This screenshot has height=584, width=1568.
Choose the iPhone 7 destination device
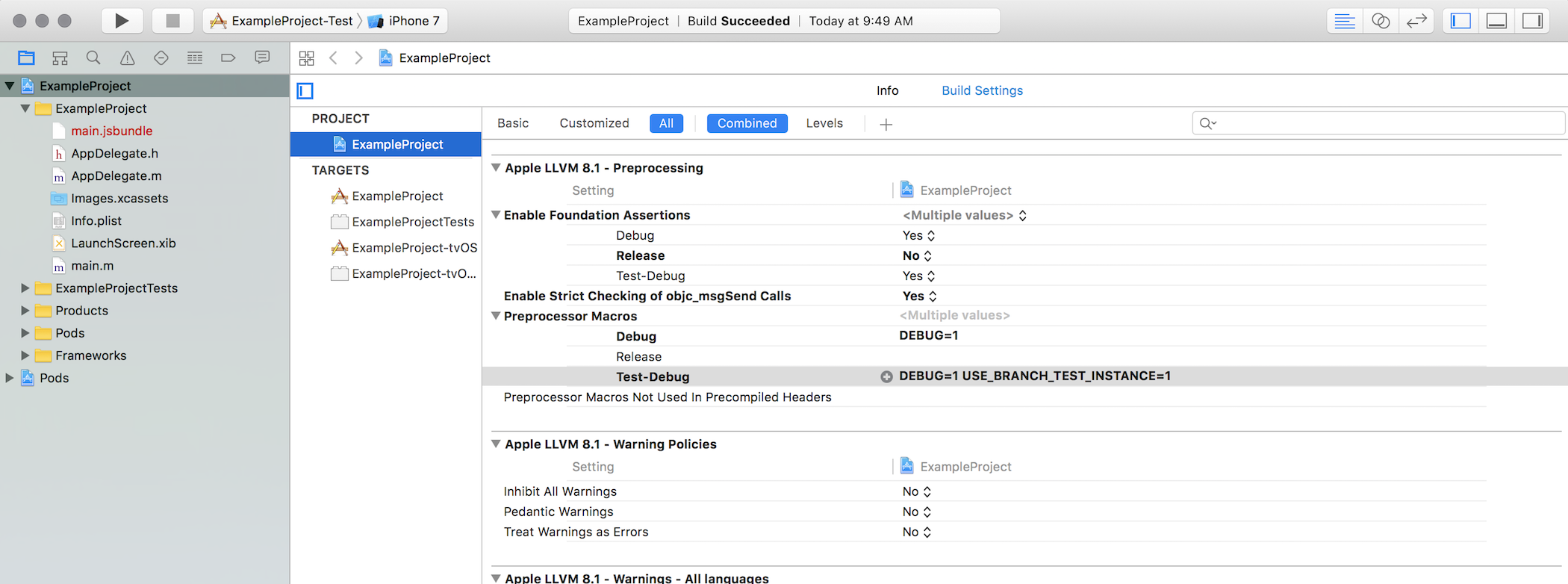404,21
